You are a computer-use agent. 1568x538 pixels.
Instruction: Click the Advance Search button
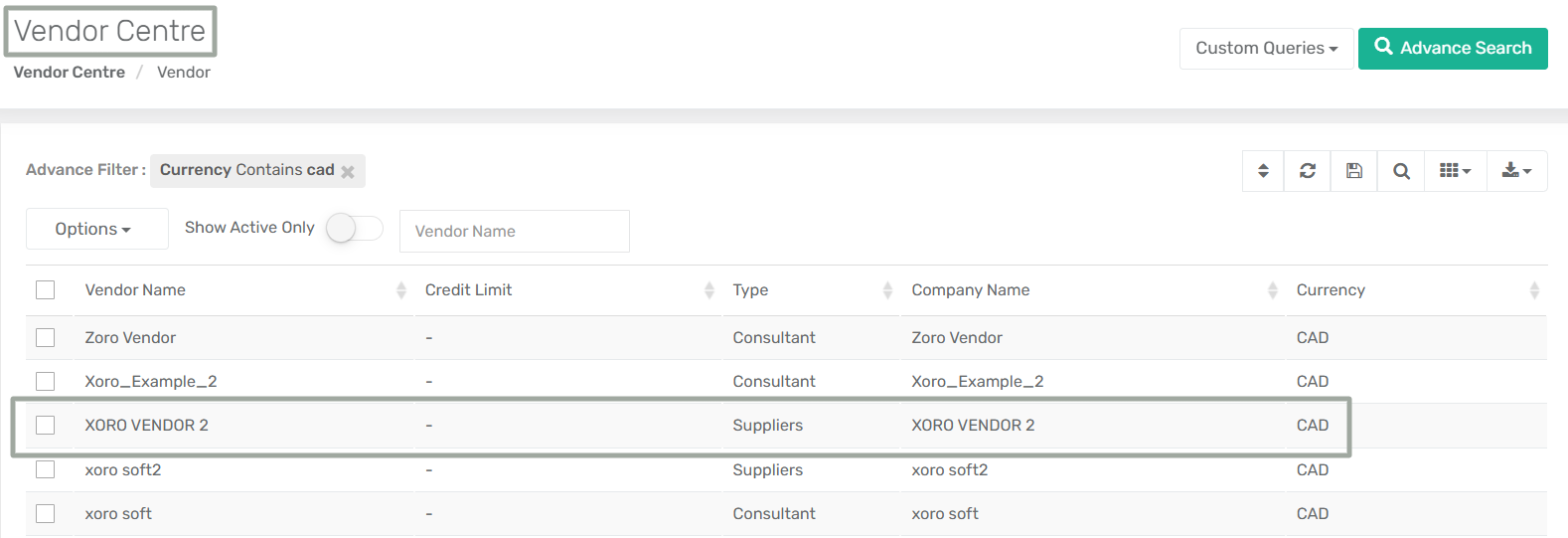(x=1452, y=48)
